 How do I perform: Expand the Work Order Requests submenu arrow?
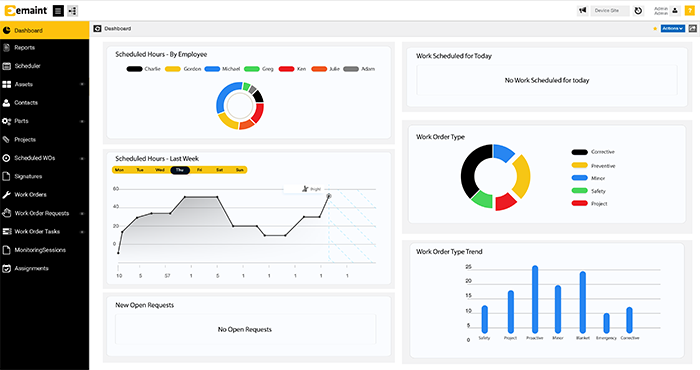click(x=82, y=213)
